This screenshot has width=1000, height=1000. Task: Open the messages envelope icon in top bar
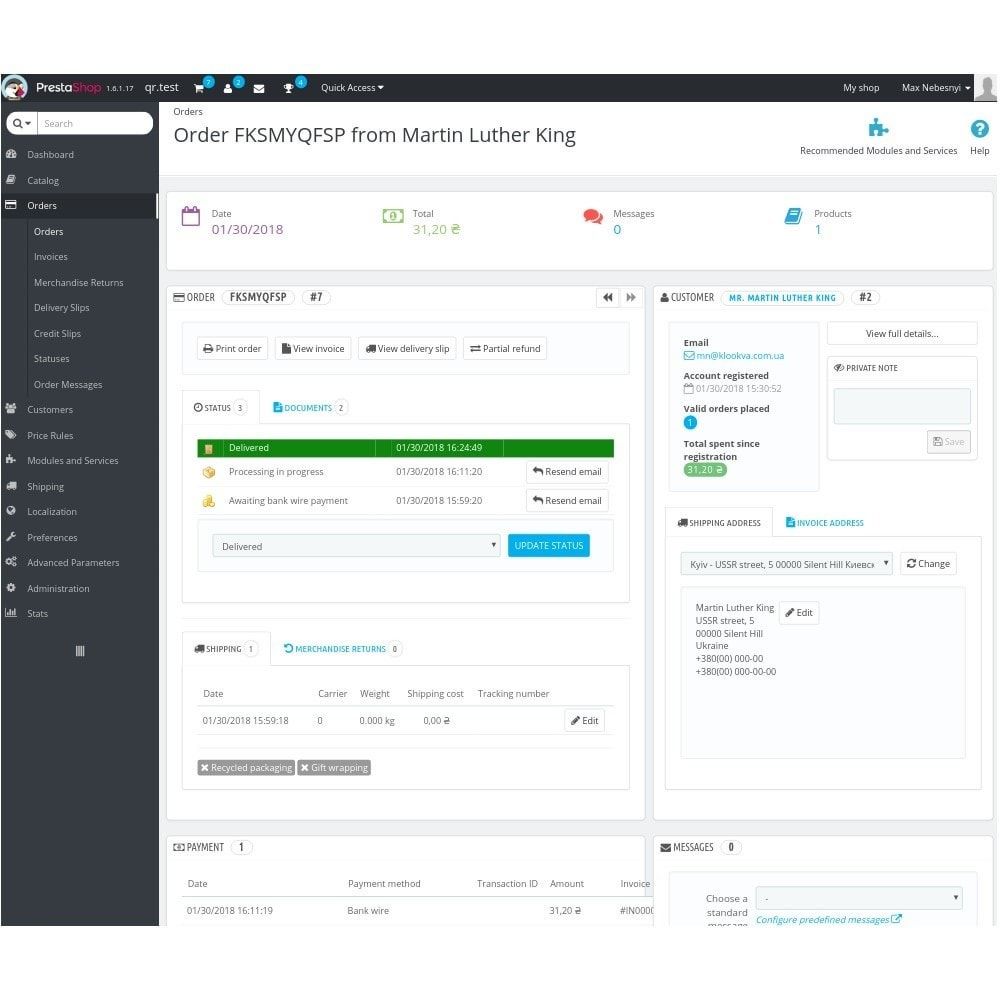pyautogui.click(x=259, y=89)
